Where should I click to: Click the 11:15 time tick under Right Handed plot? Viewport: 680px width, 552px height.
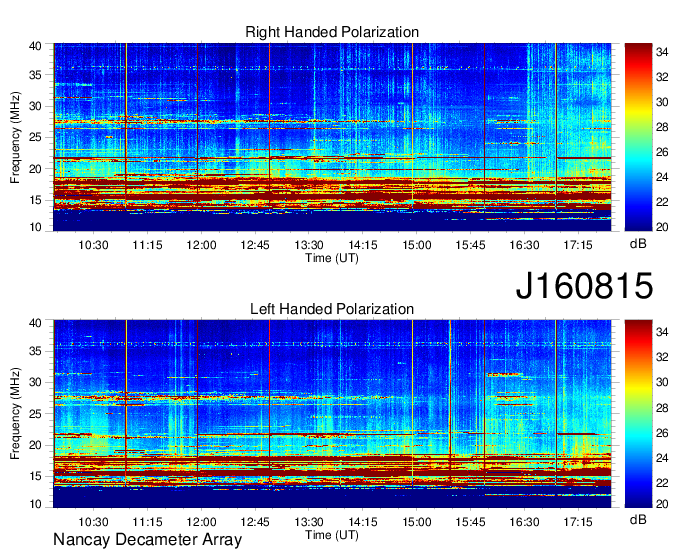point(147,245)
